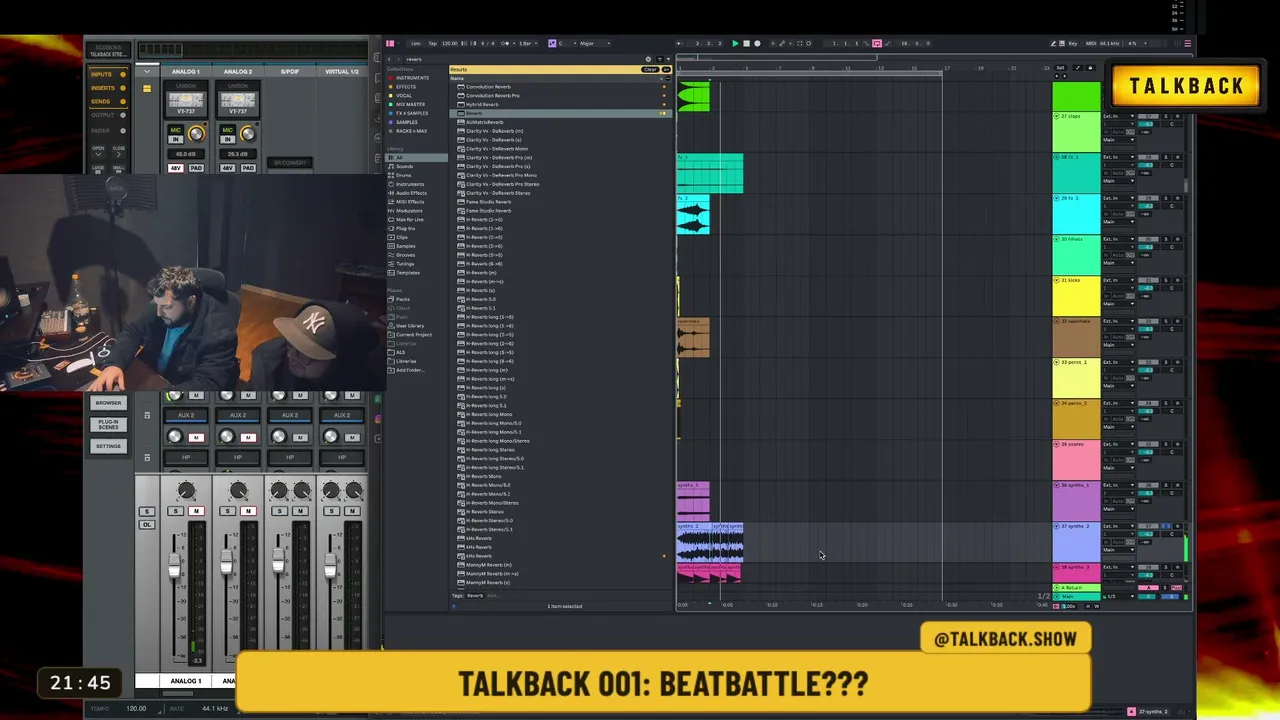
Task: Enable Link sync button
Action: point(416,44)
